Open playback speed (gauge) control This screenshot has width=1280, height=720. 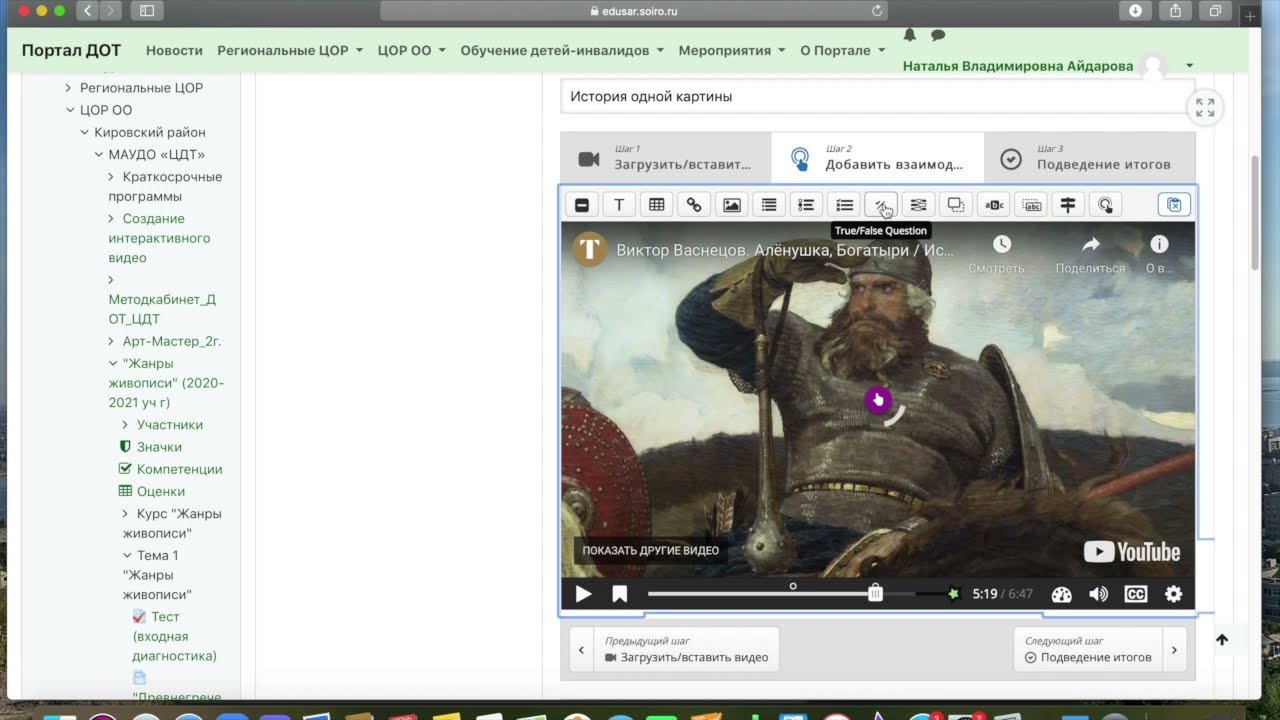coord(1062,594)
